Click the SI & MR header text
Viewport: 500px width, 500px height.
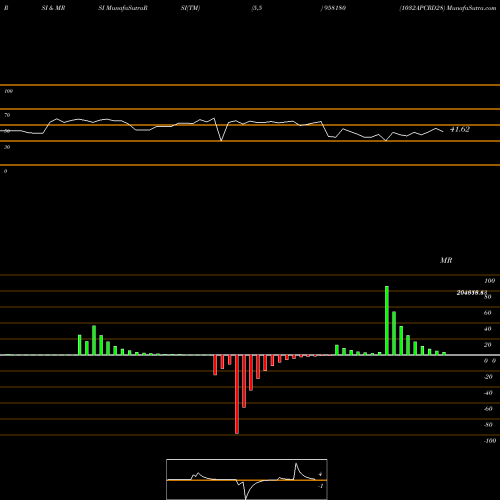point(53,8)
